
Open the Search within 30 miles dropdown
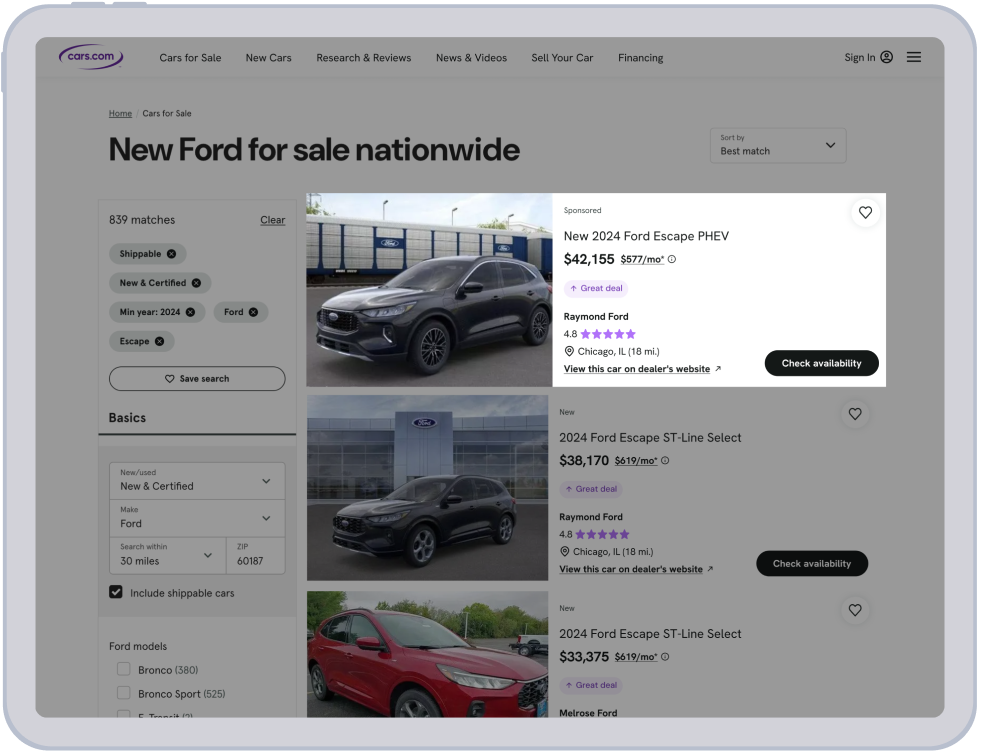(168, 557)
